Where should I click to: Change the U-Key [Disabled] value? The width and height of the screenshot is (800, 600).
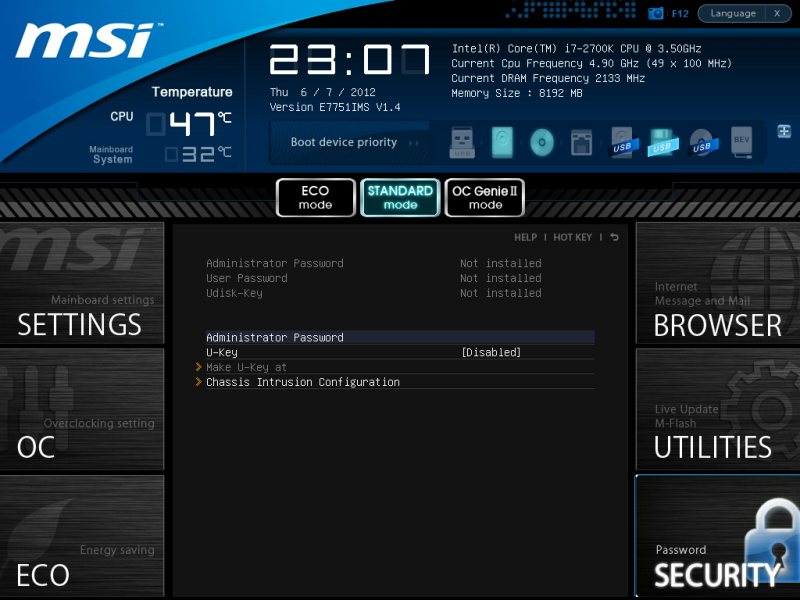tap(491, 352)
